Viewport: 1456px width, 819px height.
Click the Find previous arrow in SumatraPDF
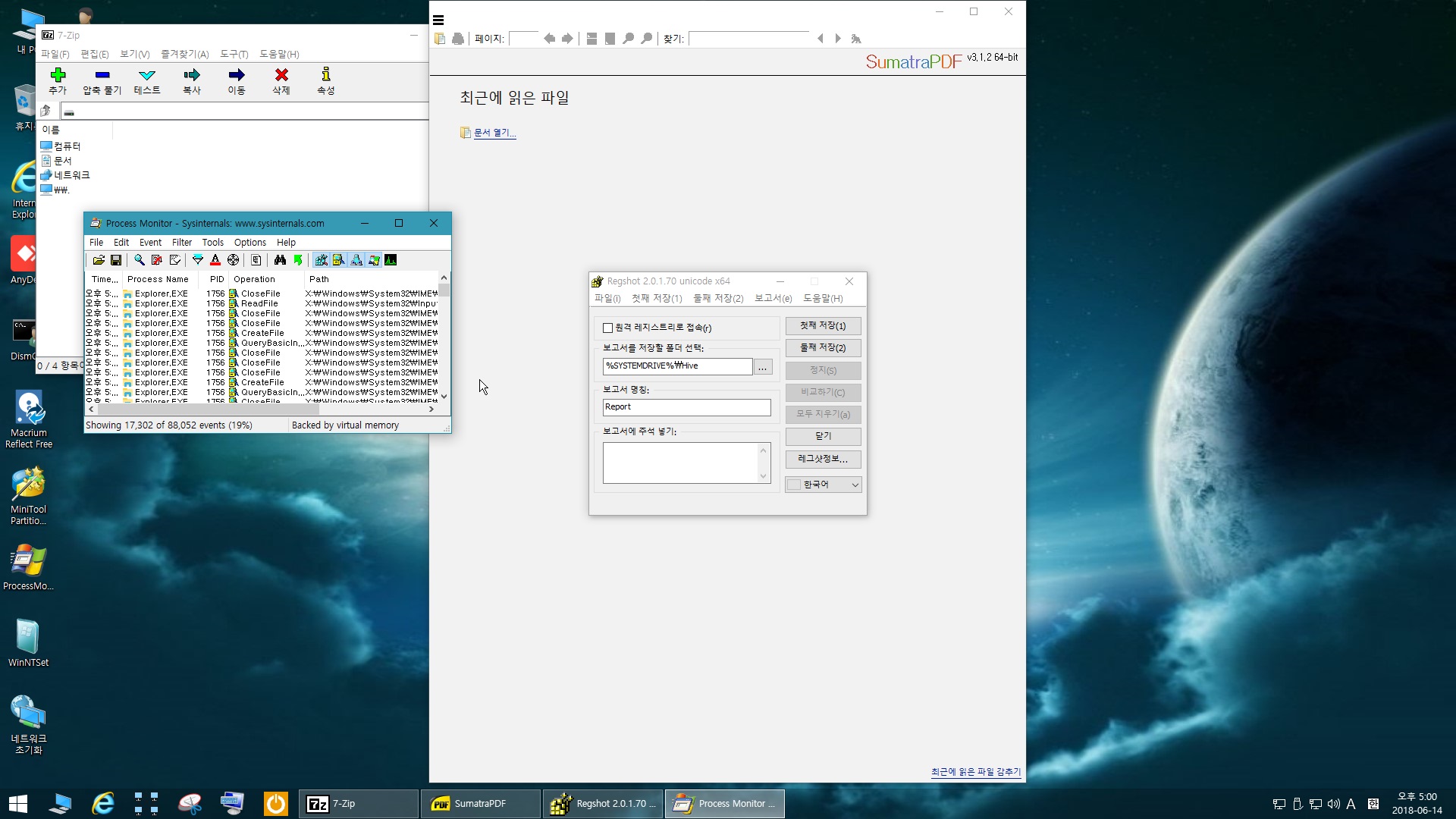tap(820, 39)
